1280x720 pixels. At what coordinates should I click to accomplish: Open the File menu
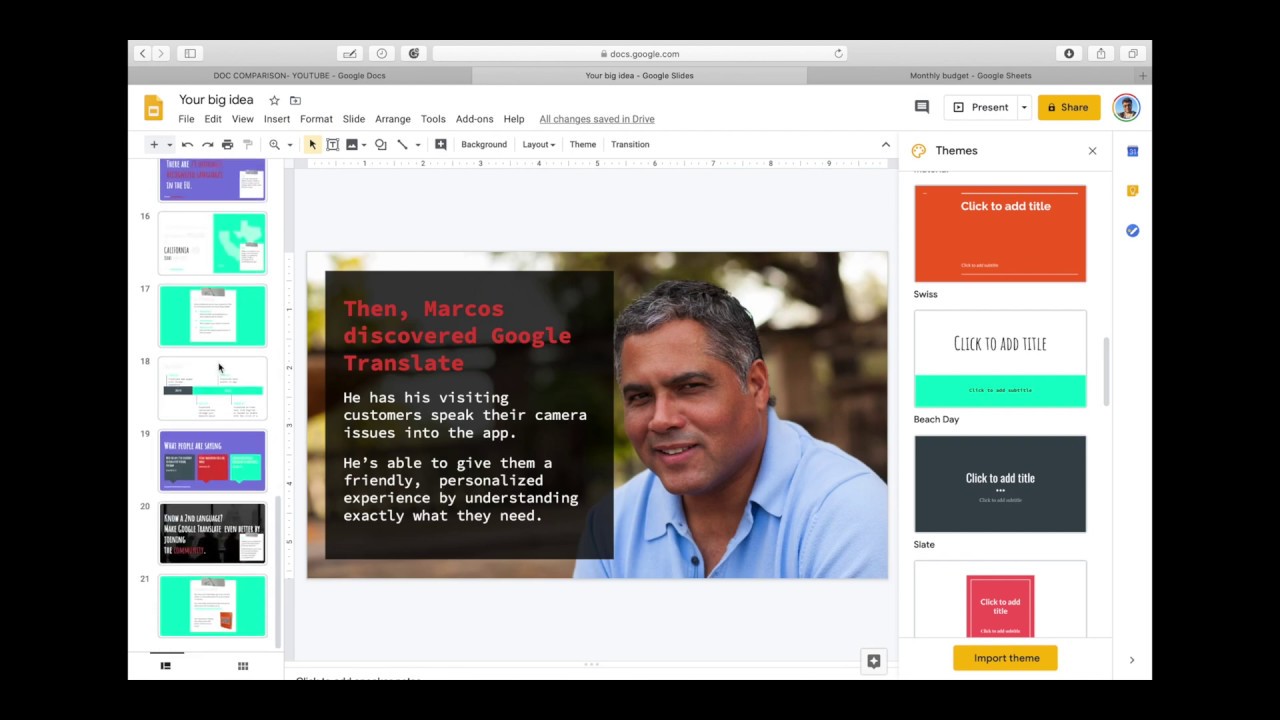(x=186, y=119)
